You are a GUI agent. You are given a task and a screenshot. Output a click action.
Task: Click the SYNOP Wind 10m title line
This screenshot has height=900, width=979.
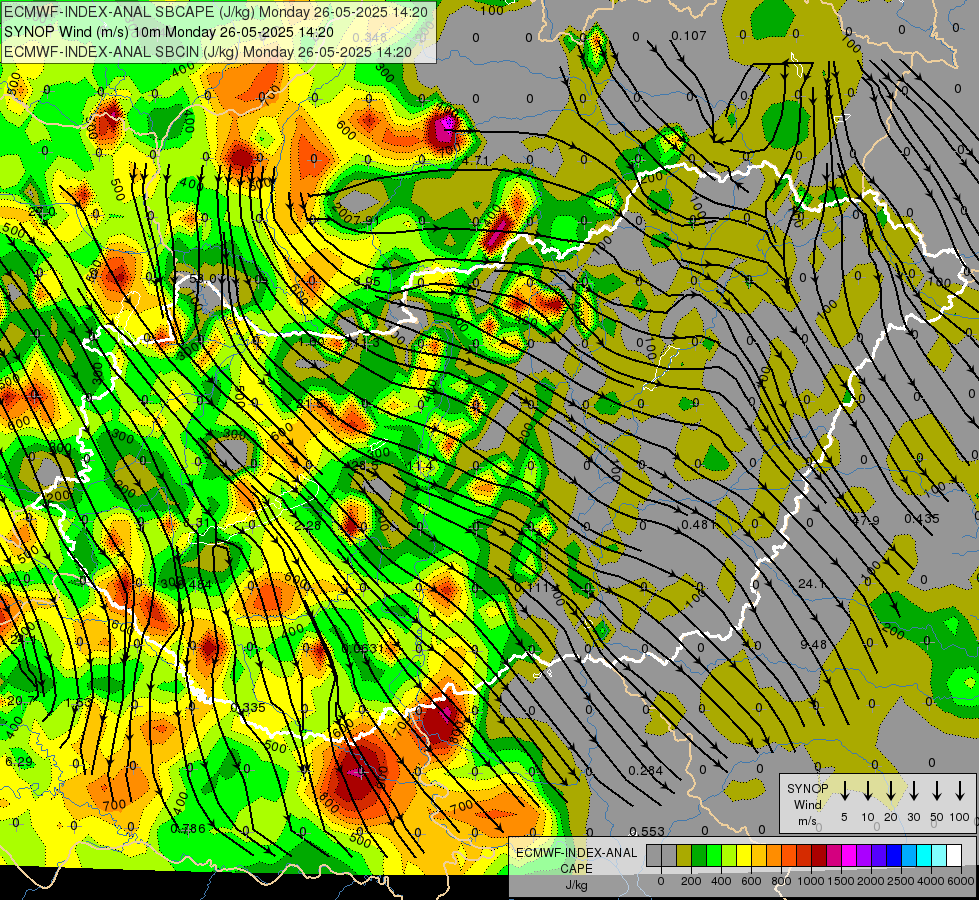tap(169, 32)
